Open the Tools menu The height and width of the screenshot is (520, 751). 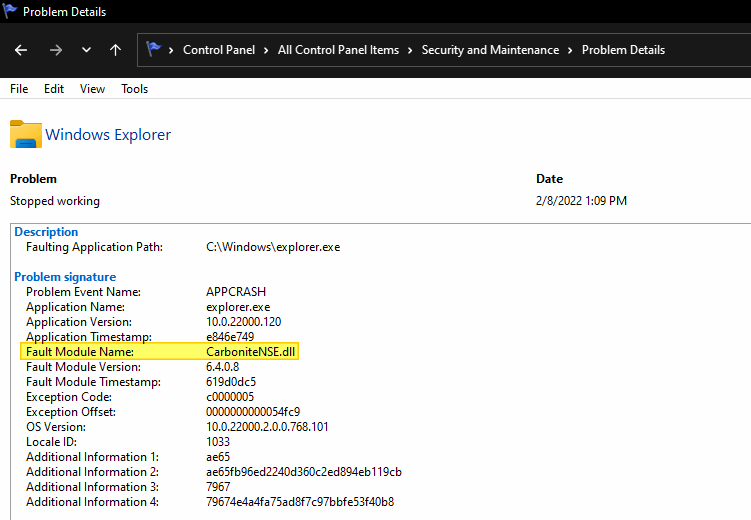(x=134, y=89)
